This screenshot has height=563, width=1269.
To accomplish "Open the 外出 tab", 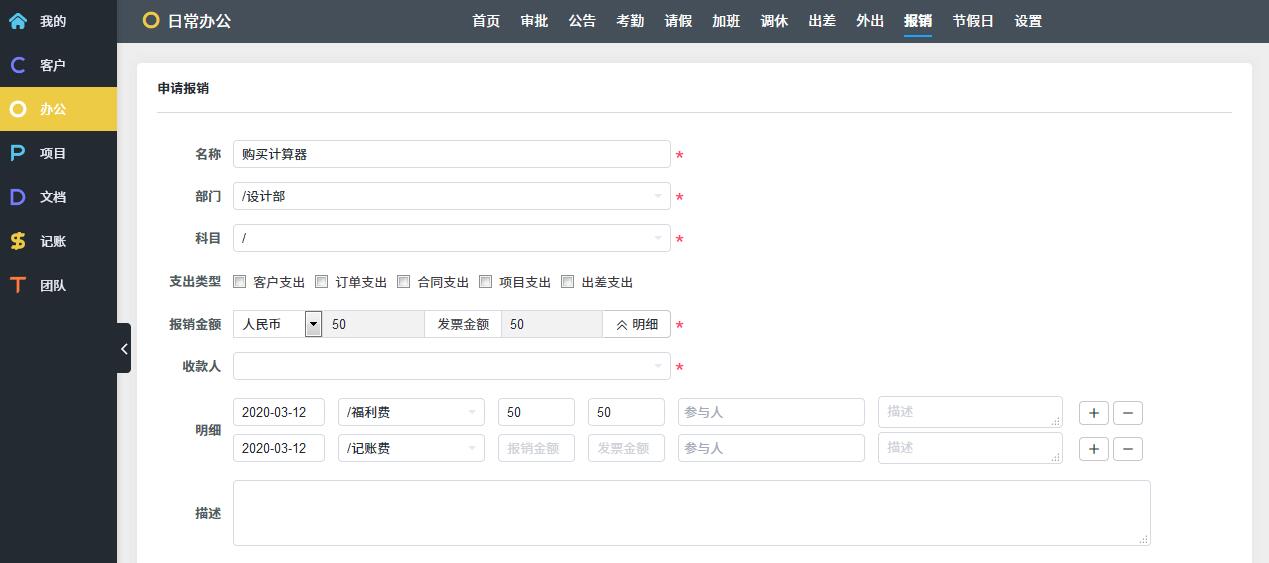I will (870, 21).
